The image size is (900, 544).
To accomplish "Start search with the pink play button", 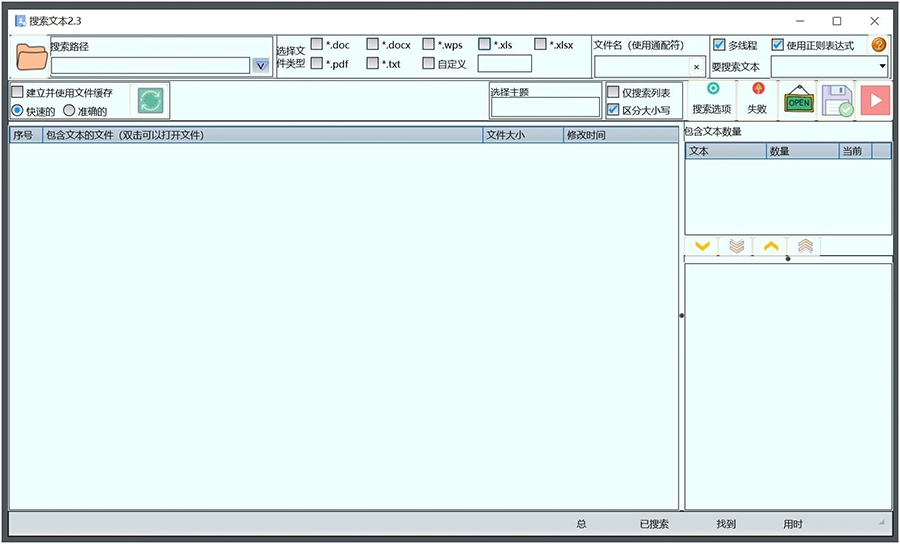I will [875, 101].
